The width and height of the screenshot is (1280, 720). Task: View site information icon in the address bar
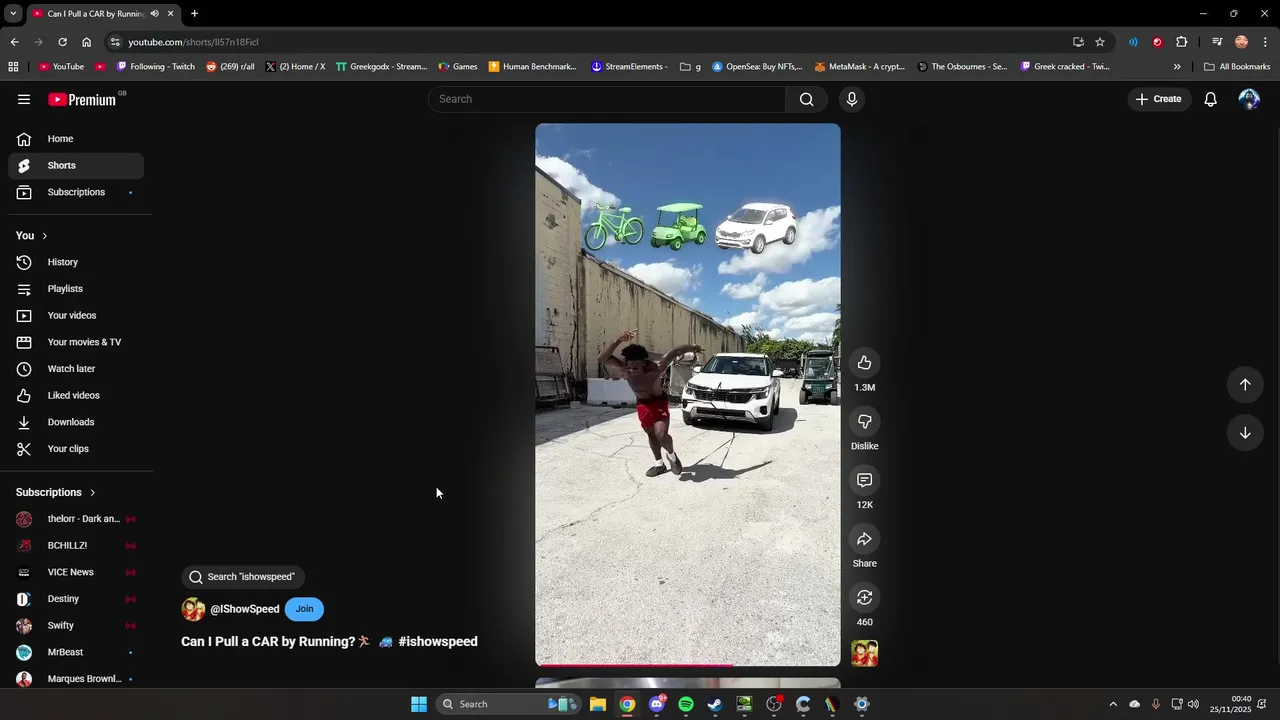click(115, 42)
